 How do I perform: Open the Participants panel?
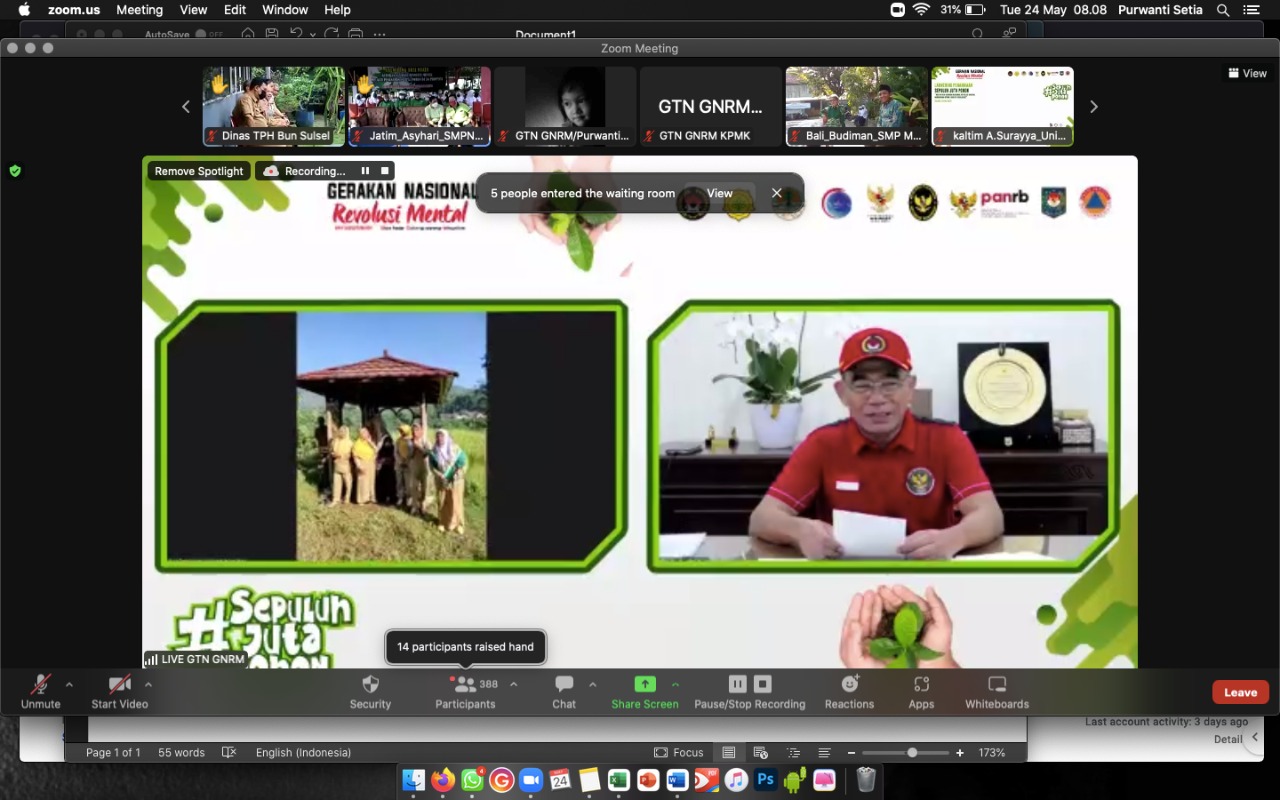pos(465,685)
